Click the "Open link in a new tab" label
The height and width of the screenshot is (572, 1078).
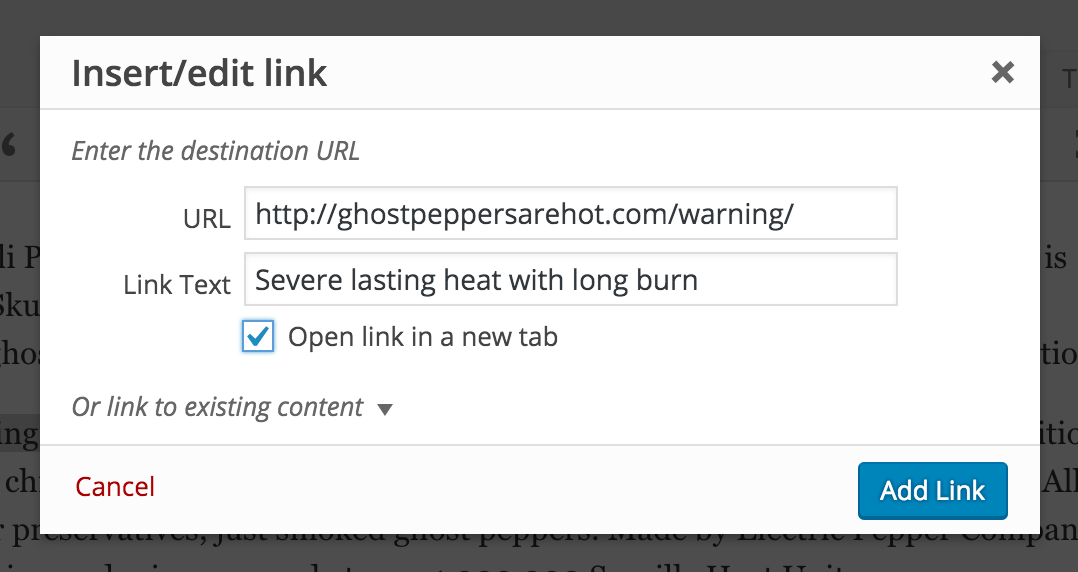[x=423, y=337]
